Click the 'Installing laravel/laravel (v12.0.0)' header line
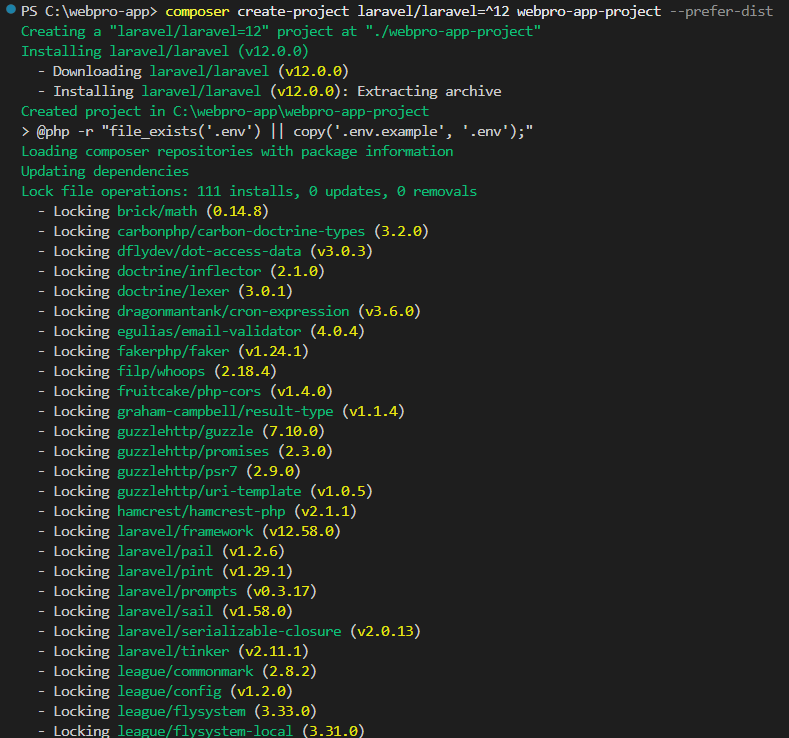Screen dimensions: 789x738 pyautogui.click(x=165, y=51)
